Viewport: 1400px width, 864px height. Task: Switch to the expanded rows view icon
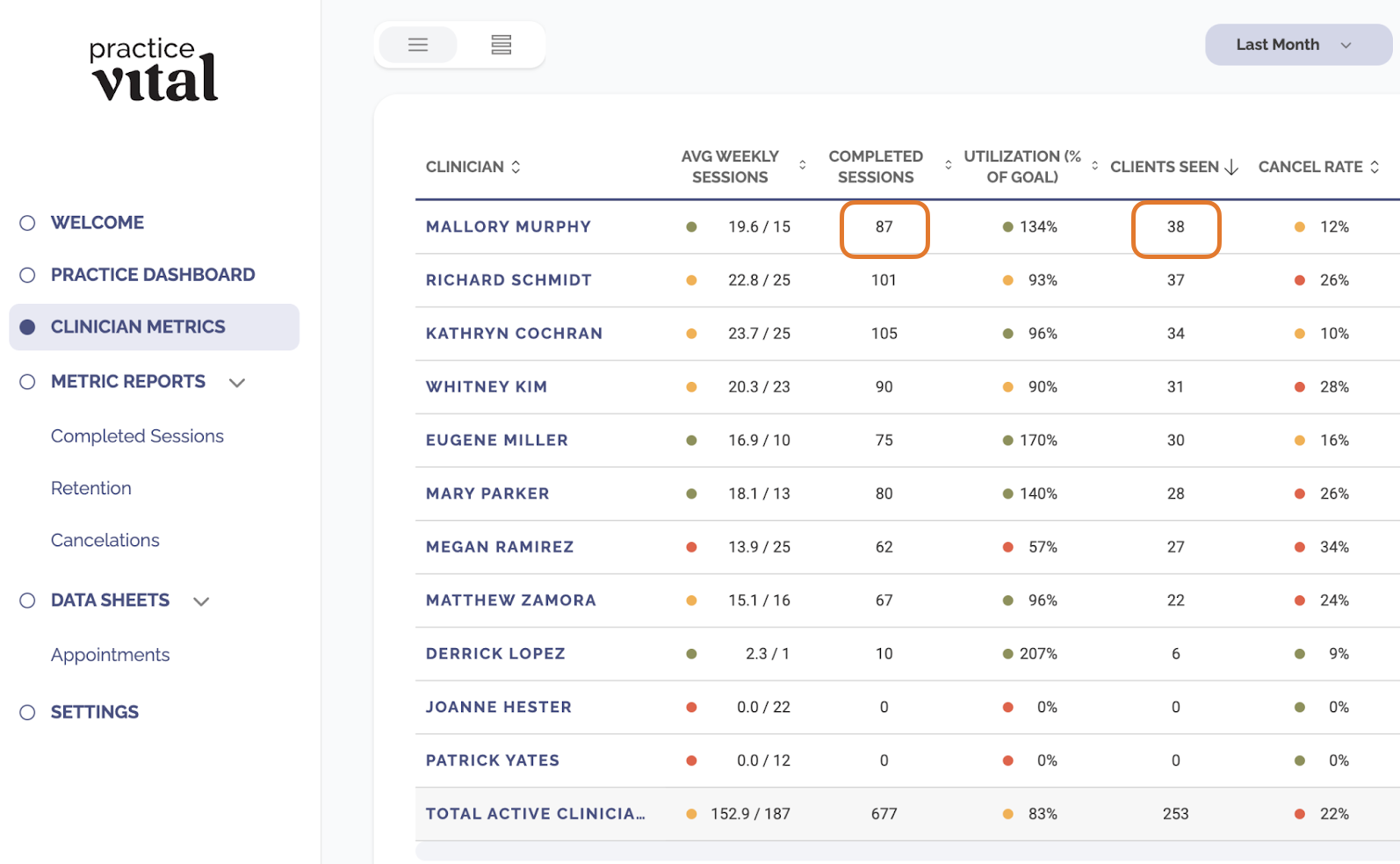[x=501, y=45]
